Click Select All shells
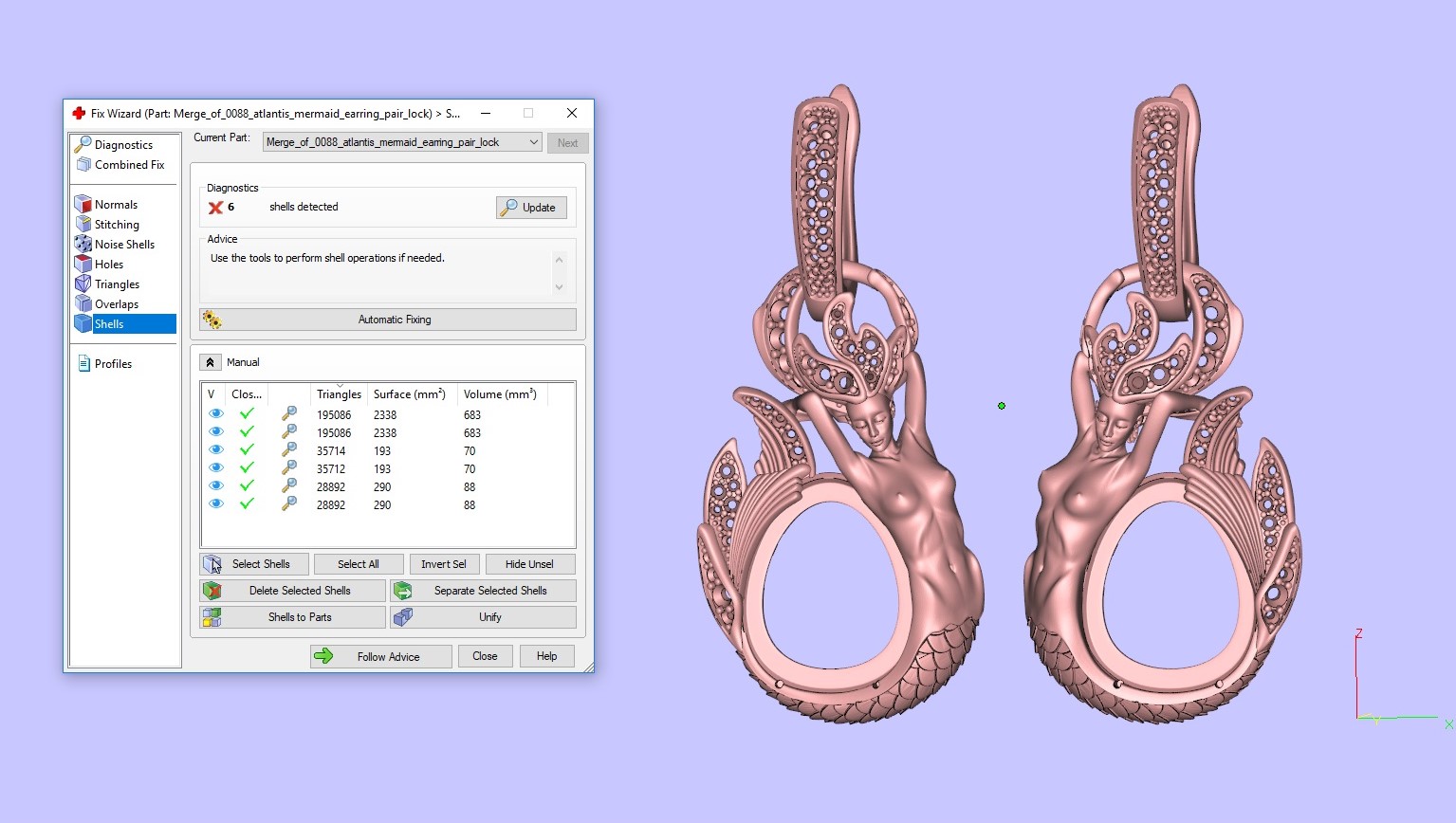1456x823 pixels. click(358, 564)
